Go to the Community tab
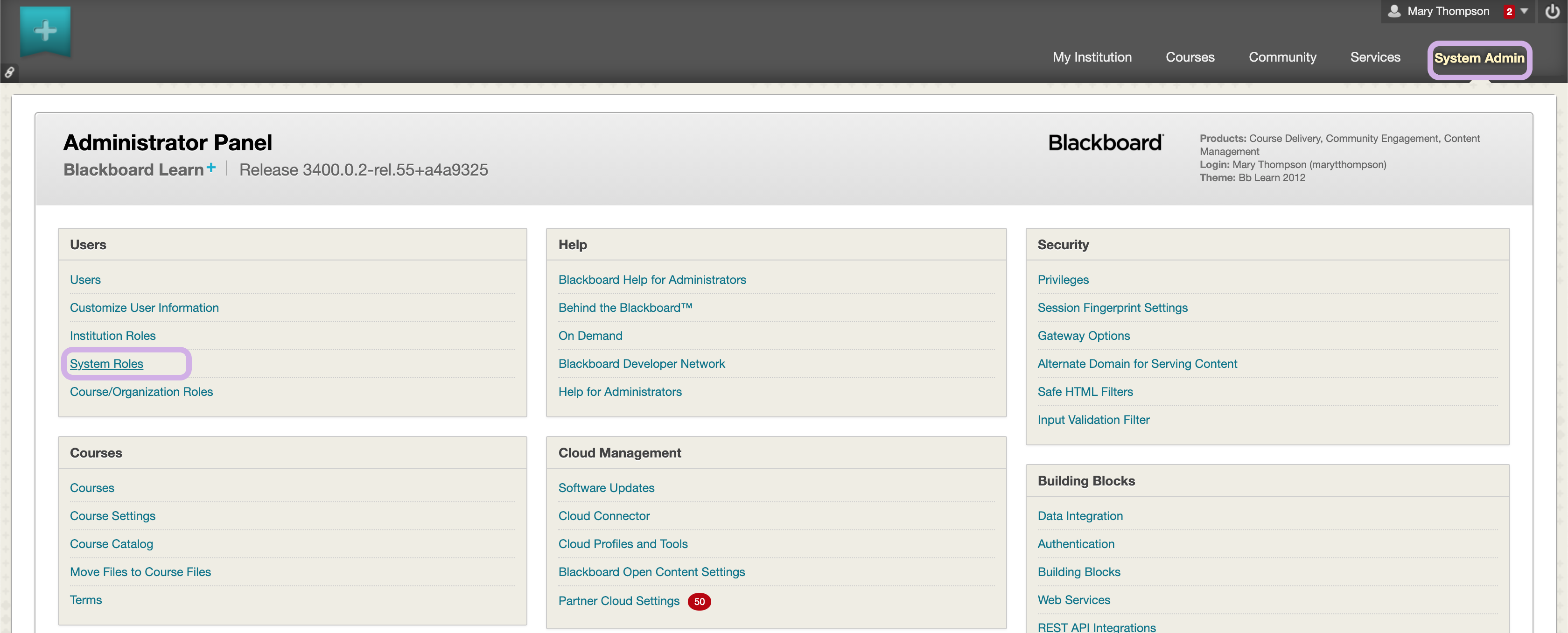 point(1282,57)
